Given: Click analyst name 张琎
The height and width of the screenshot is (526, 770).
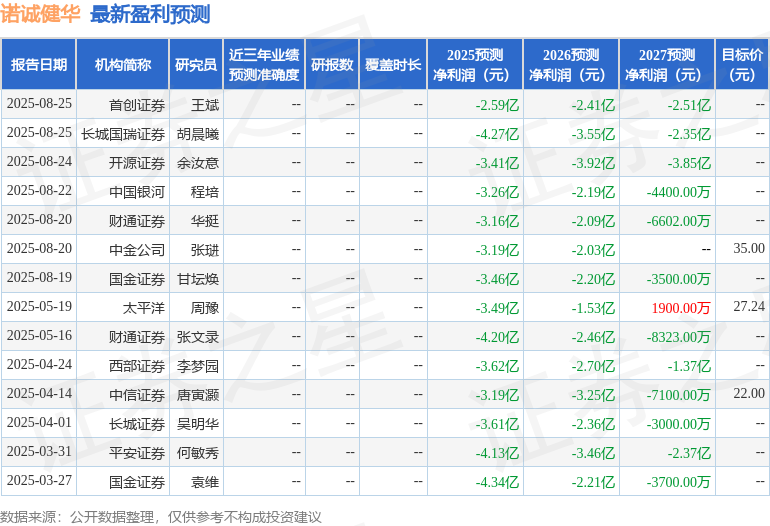Looking at the screenshot, I should (x=205, y=250).
